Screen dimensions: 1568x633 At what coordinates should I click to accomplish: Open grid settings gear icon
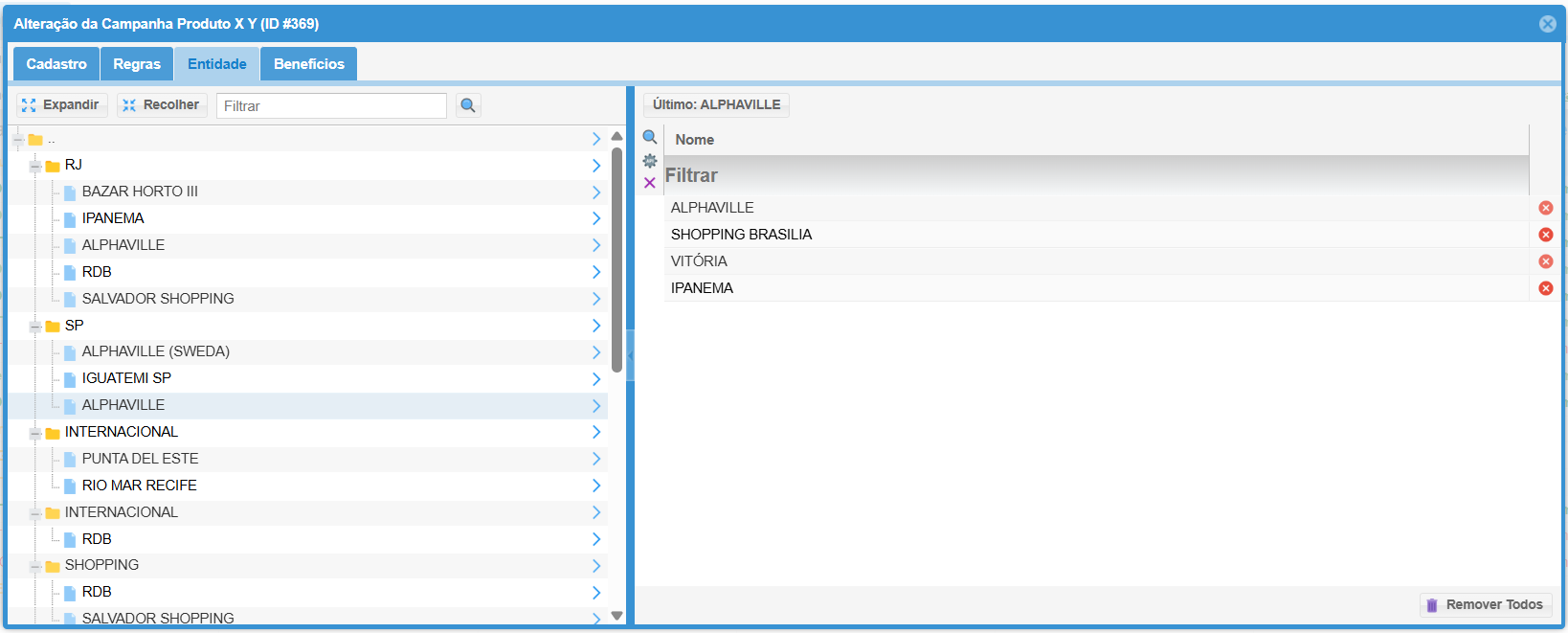pyautogui.click(x=650, y=161)
